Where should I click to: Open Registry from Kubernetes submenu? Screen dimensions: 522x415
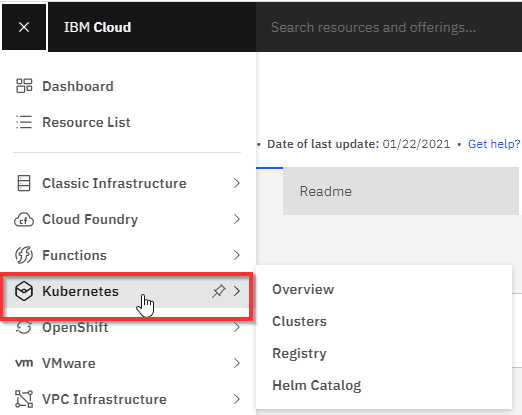[299, 353]
